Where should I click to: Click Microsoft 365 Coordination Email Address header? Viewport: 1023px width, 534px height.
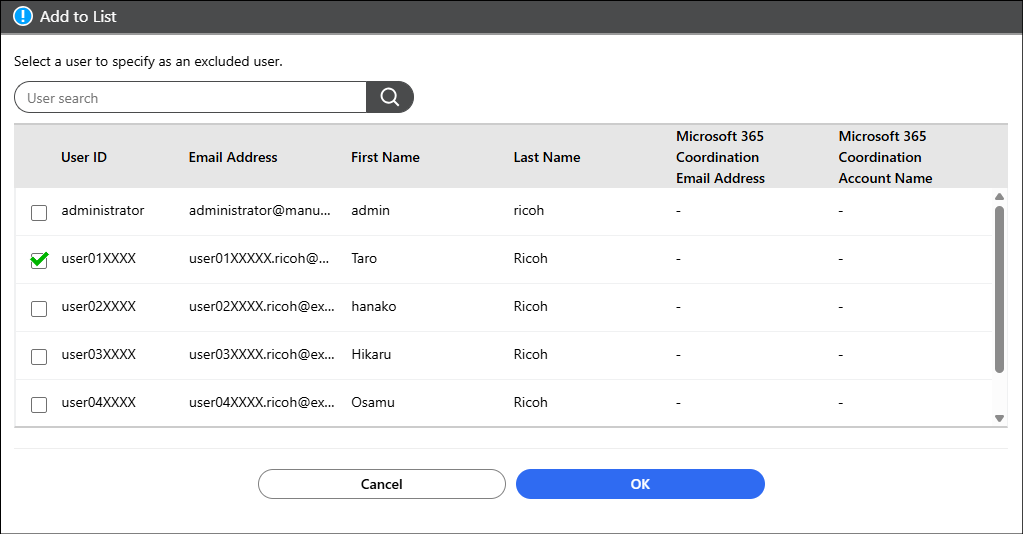[720, 157]
